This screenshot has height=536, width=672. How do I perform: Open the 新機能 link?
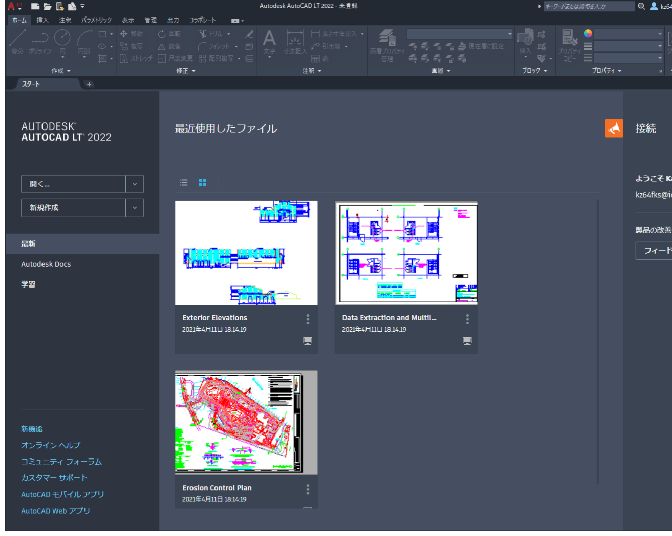coord(32,429)
